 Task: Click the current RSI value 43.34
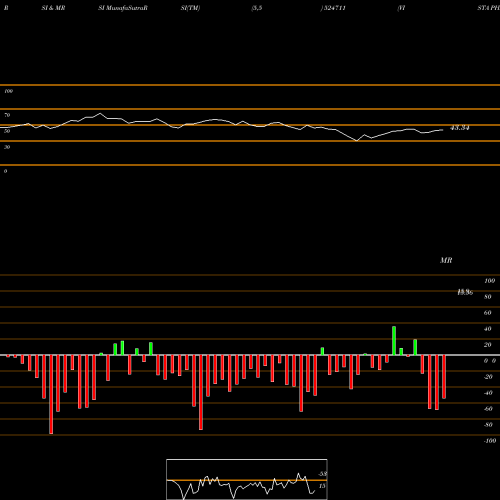460,128
